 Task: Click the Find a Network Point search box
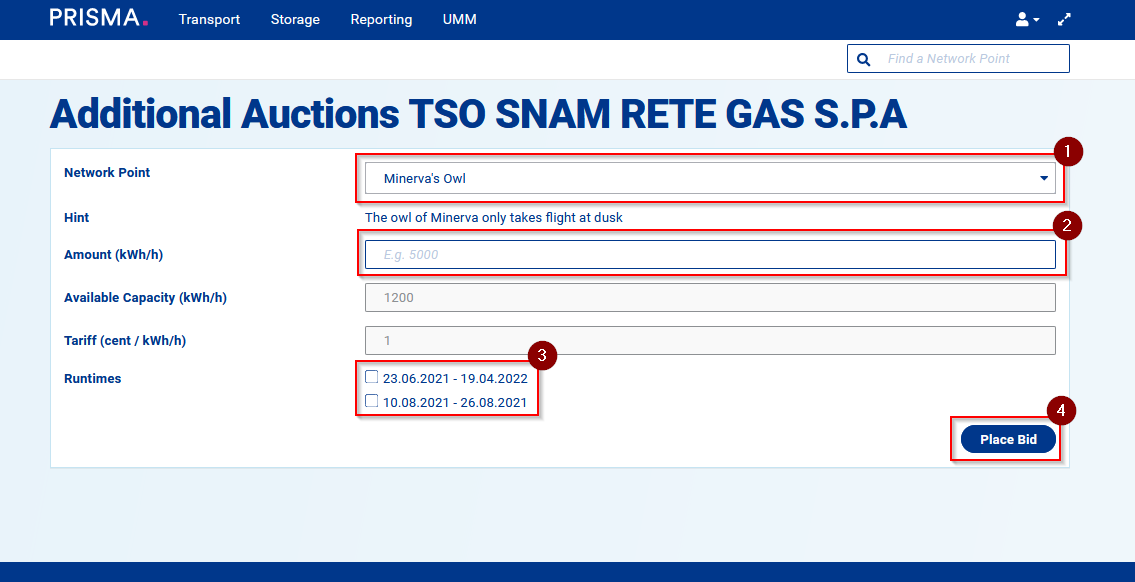[972, 59]
